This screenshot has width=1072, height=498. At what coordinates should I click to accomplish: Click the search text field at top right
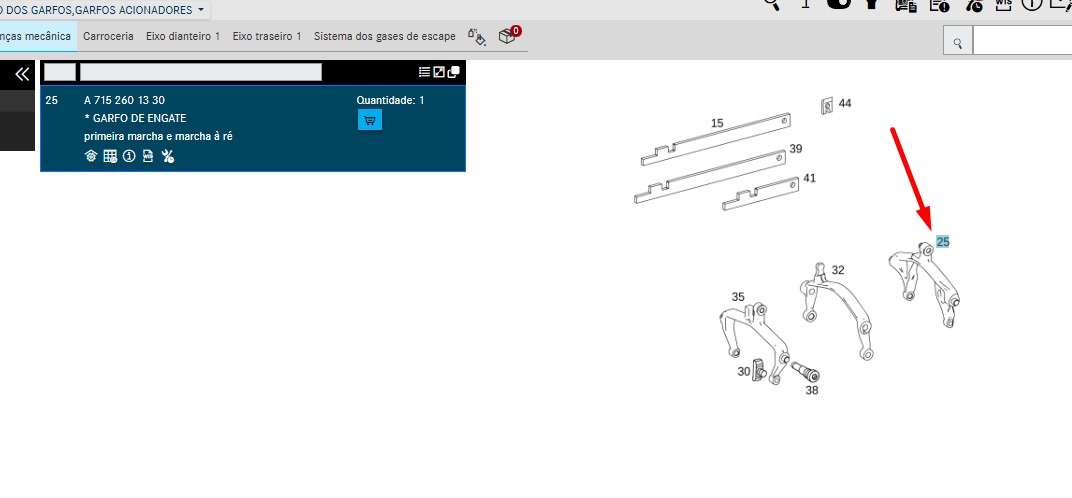click(x=1022, y=41)
